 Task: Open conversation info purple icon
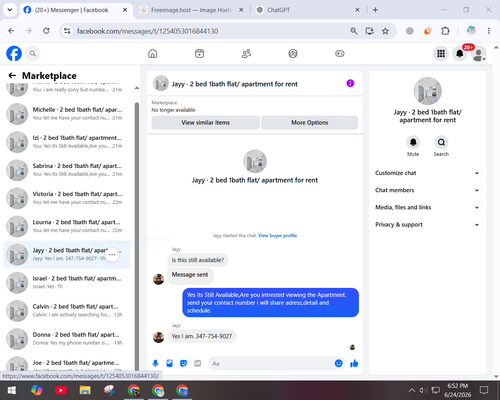[350, 83]
